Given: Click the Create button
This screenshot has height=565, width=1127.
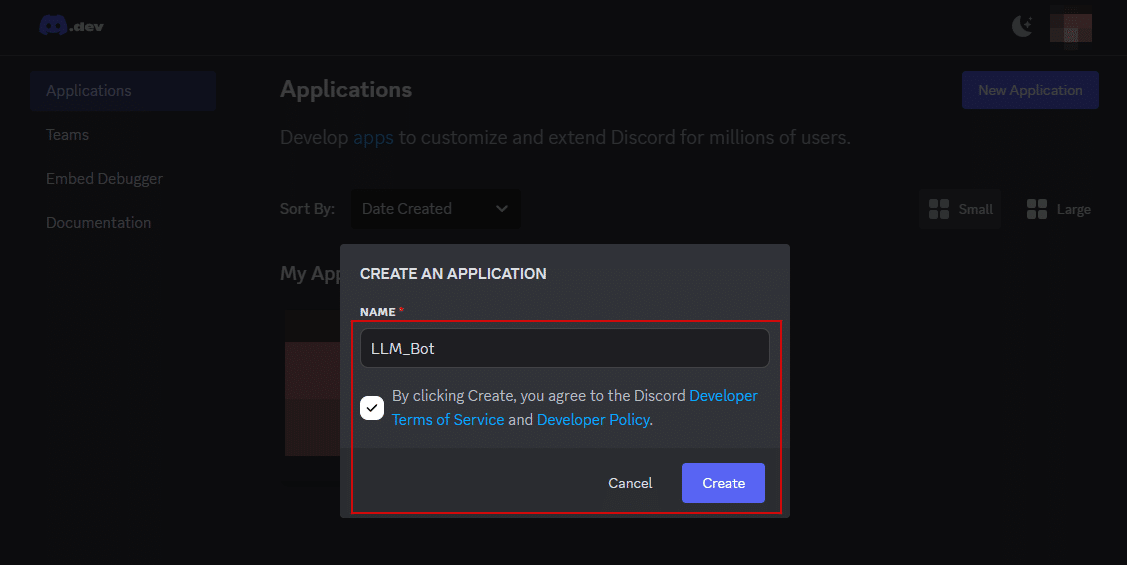Looking at the screenshot, I should point(723,483).
